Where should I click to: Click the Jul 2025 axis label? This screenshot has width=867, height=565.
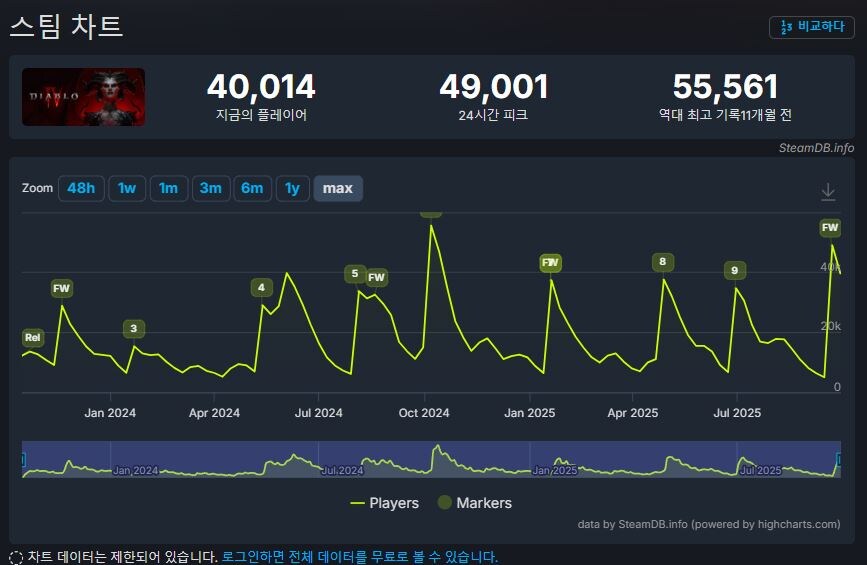(737, 413)
